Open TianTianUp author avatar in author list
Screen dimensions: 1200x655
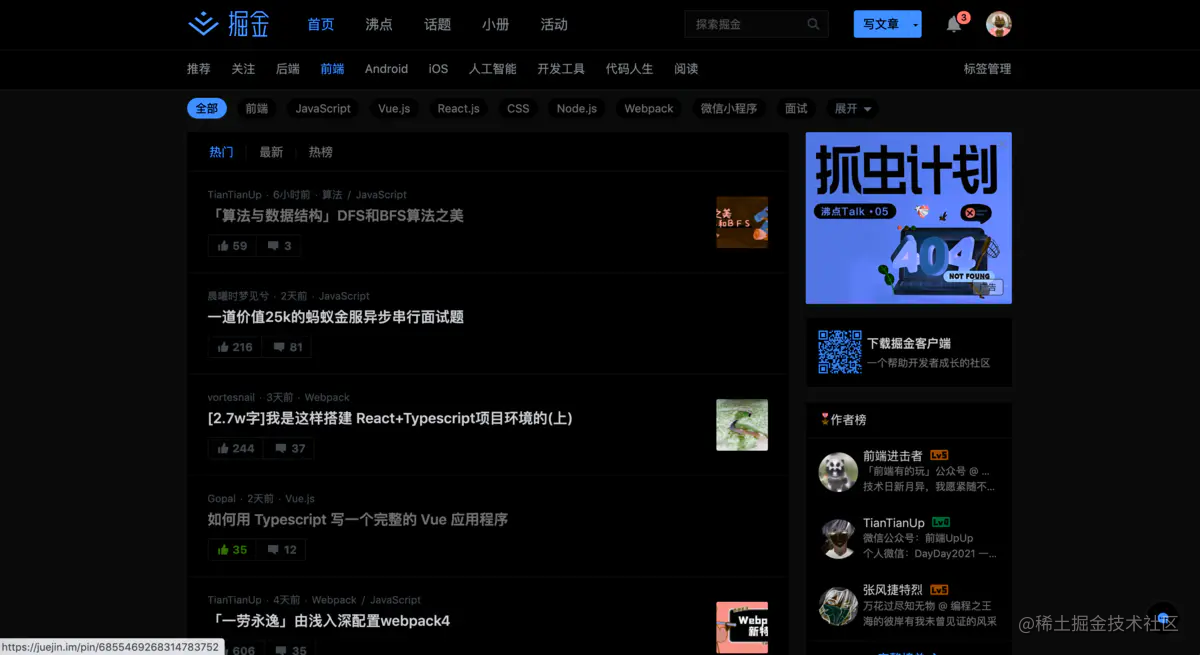[838, 539]
